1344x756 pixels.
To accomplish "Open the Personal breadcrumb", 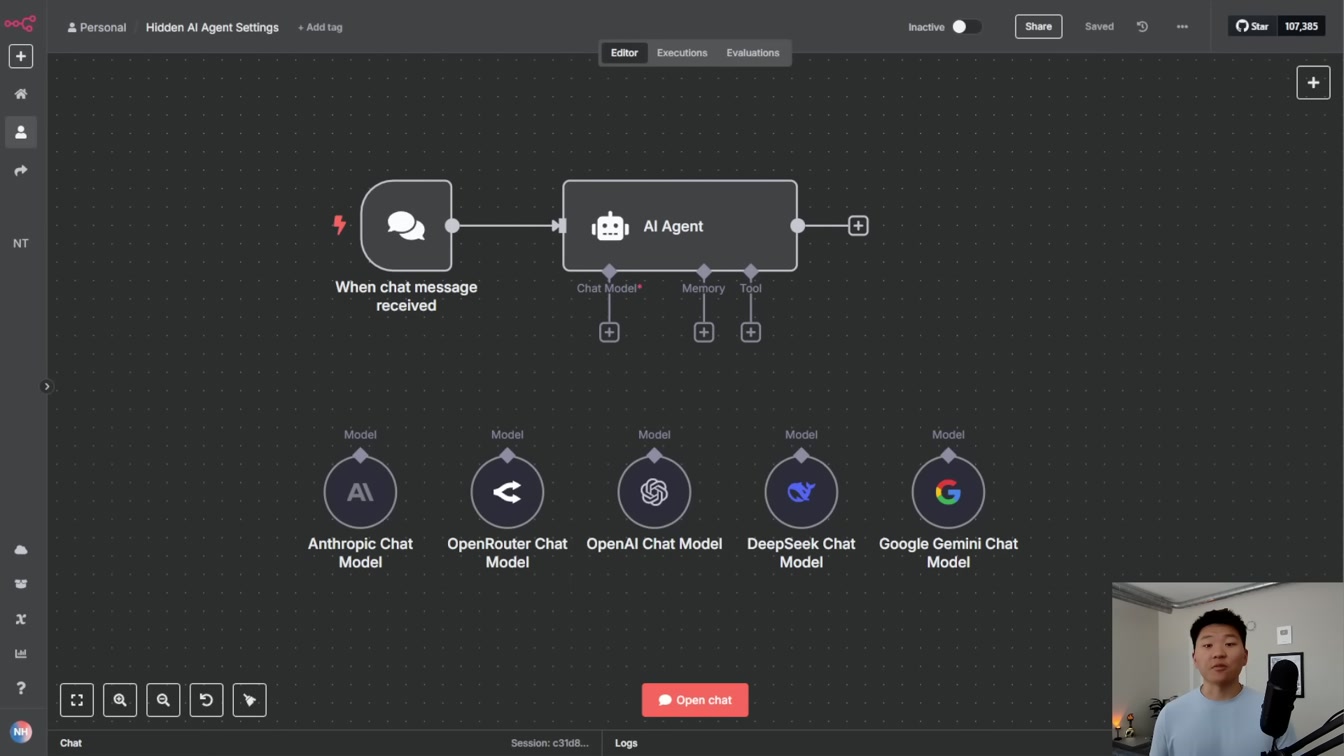I will tap(96, 27).
